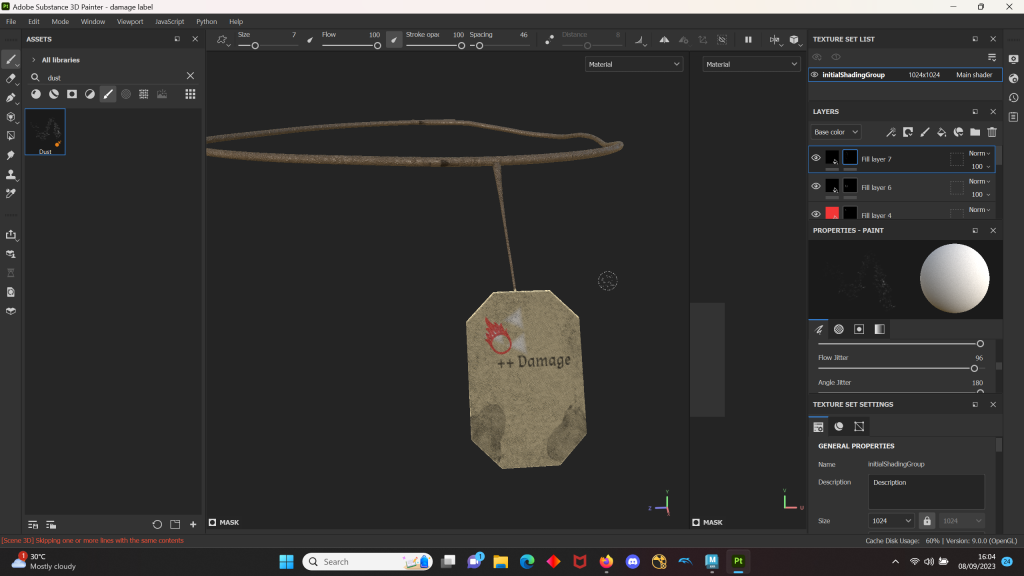
Task: Add effect with the magic wand icon in Layers
Action: pyautogui.click(x=891, y=132)
